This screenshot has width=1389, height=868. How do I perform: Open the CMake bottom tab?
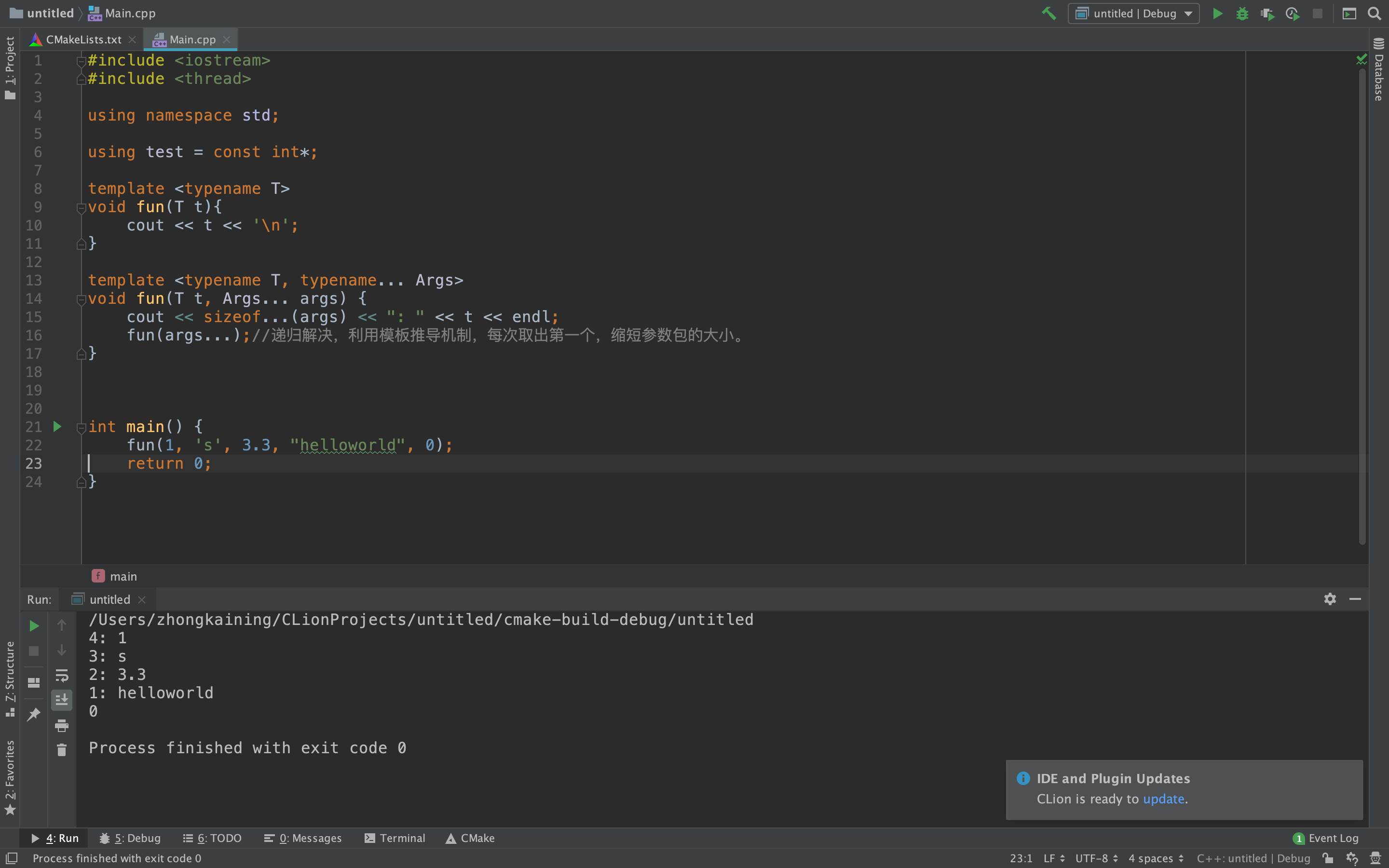[470, 838]
